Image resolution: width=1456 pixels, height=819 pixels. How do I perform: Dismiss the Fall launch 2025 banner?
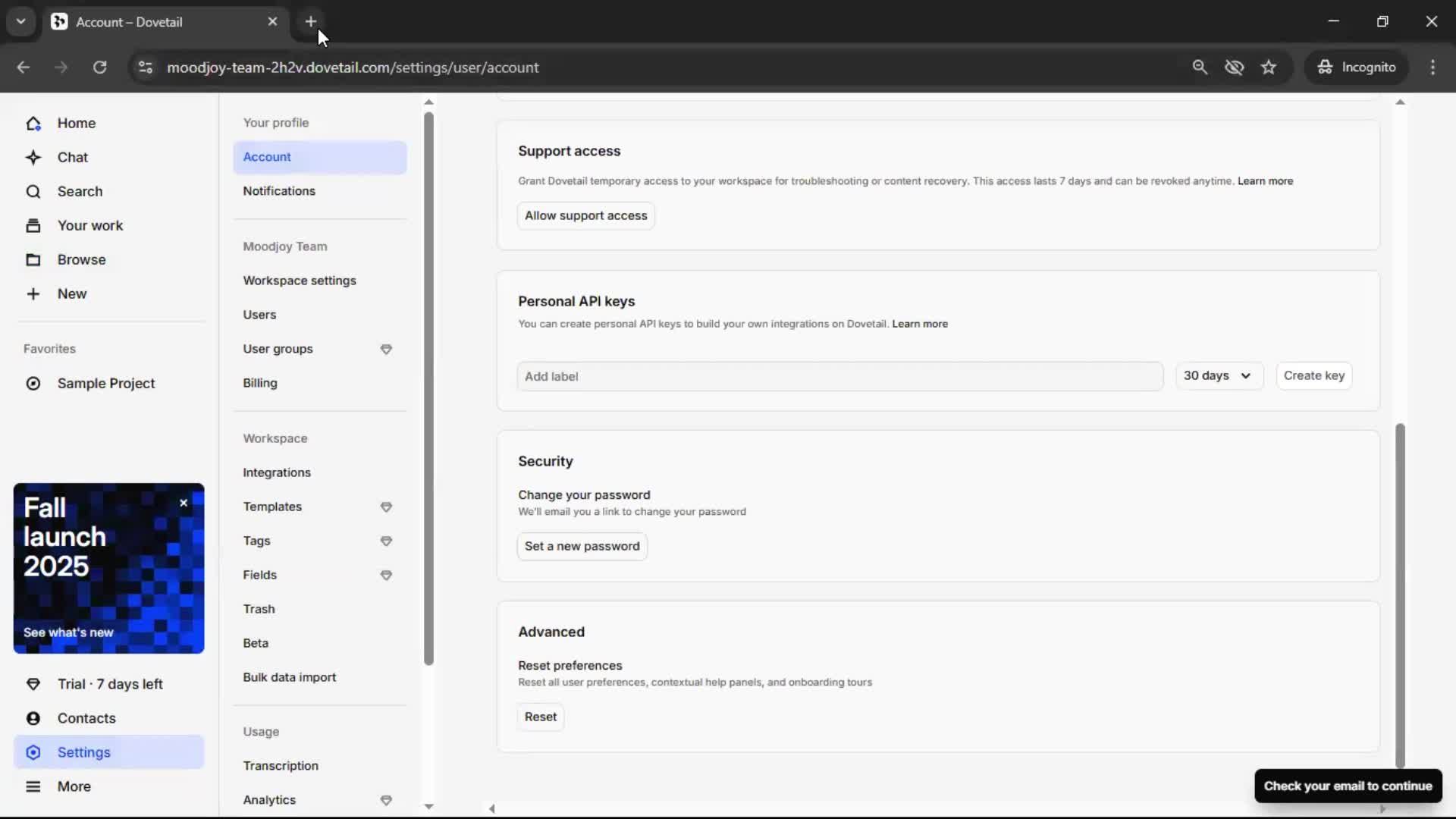coord(184,503)
